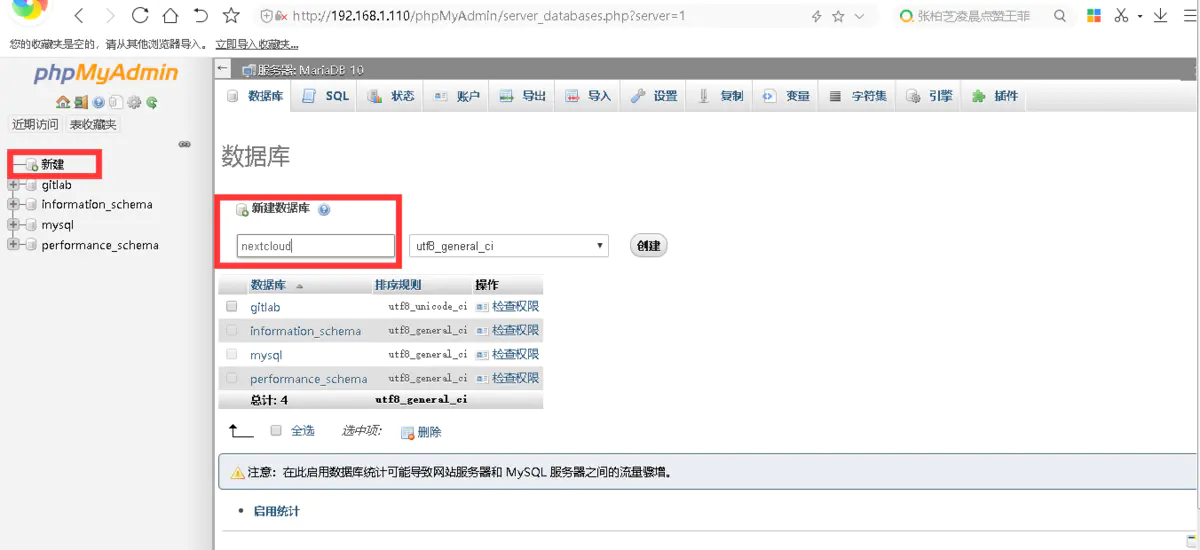Click the browser forward arrow
The height and width of the screenshot is (550, 1200).
coord(109,16)
